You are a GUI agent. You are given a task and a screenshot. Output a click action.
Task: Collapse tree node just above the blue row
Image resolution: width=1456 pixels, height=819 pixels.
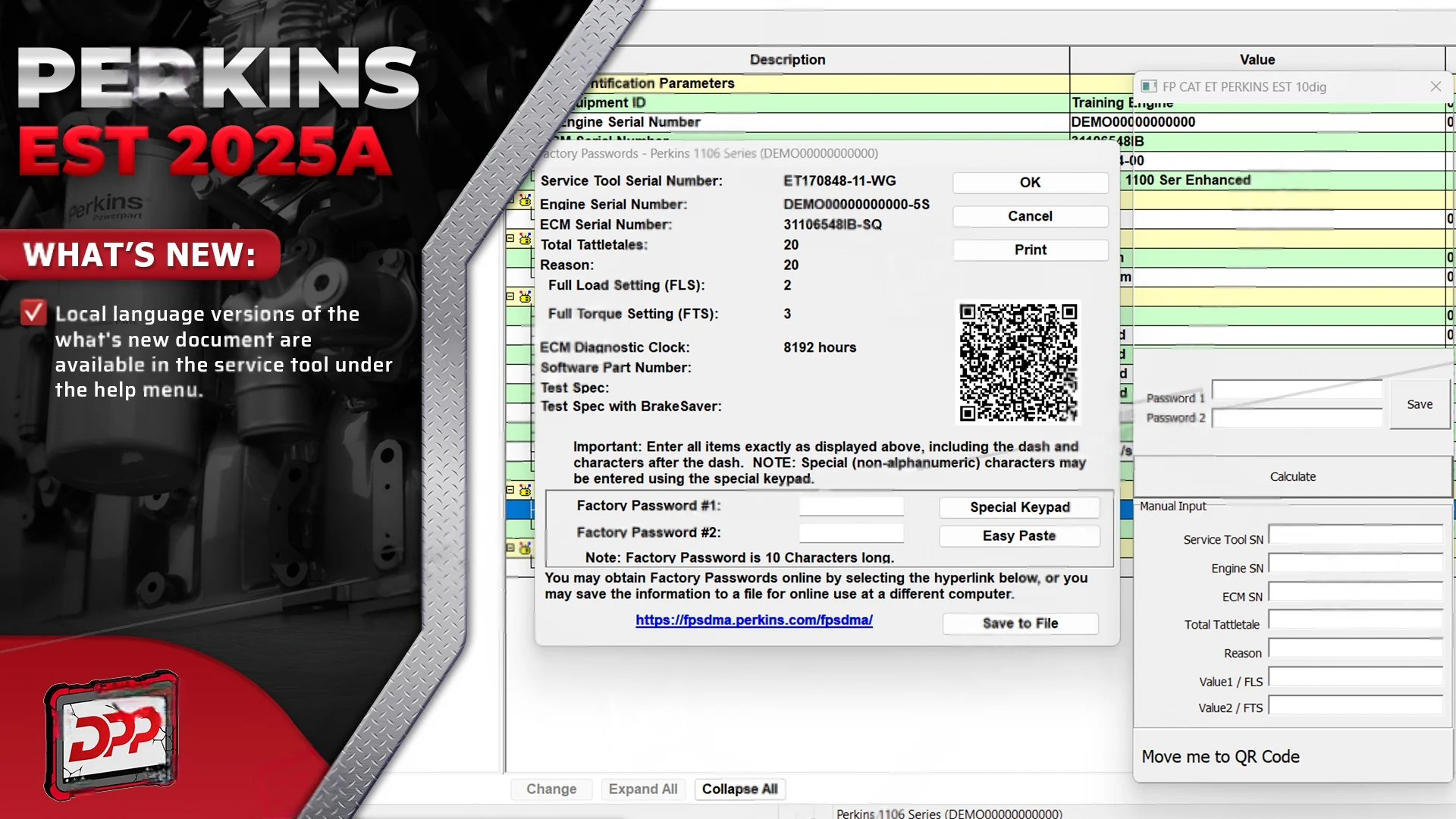tap(510, 490)
